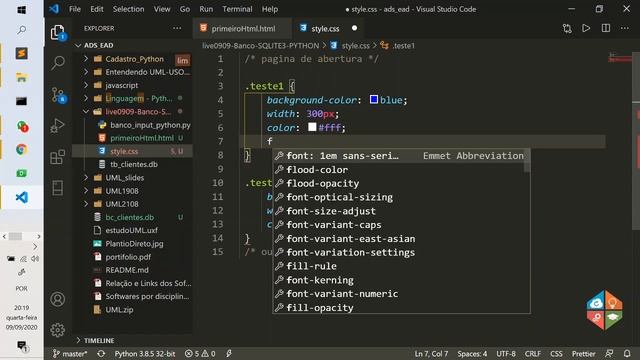Open the Remote Explorer icon in activity bar
Image resolution: width=640 pixels, height=360 pixels.
coord(58,188)
